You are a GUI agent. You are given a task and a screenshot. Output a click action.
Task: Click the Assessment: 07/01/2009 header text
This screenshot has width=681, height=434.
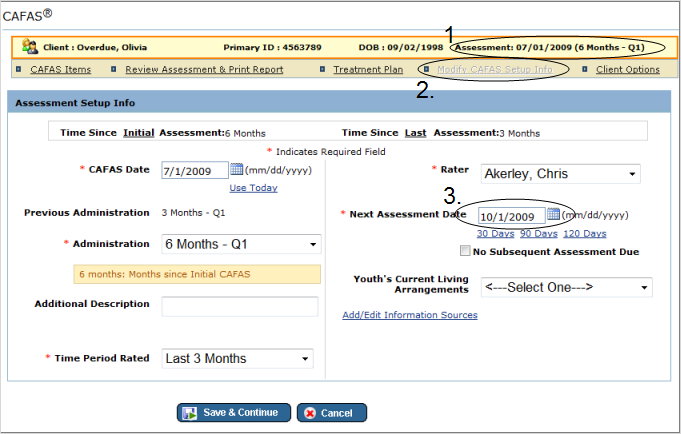click(549, 47)
